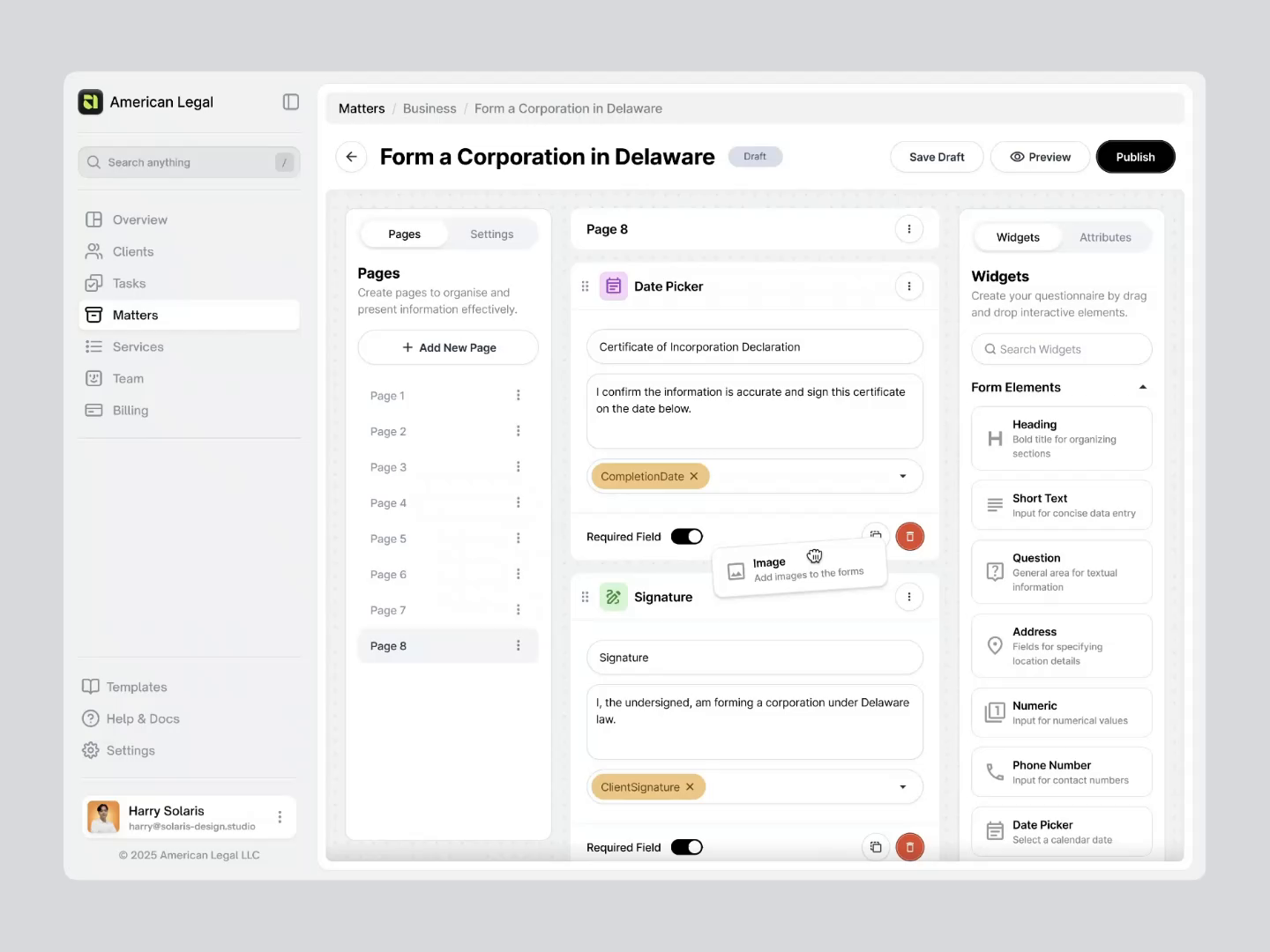Edit the 'I confirm the information' description

[755, 412]
